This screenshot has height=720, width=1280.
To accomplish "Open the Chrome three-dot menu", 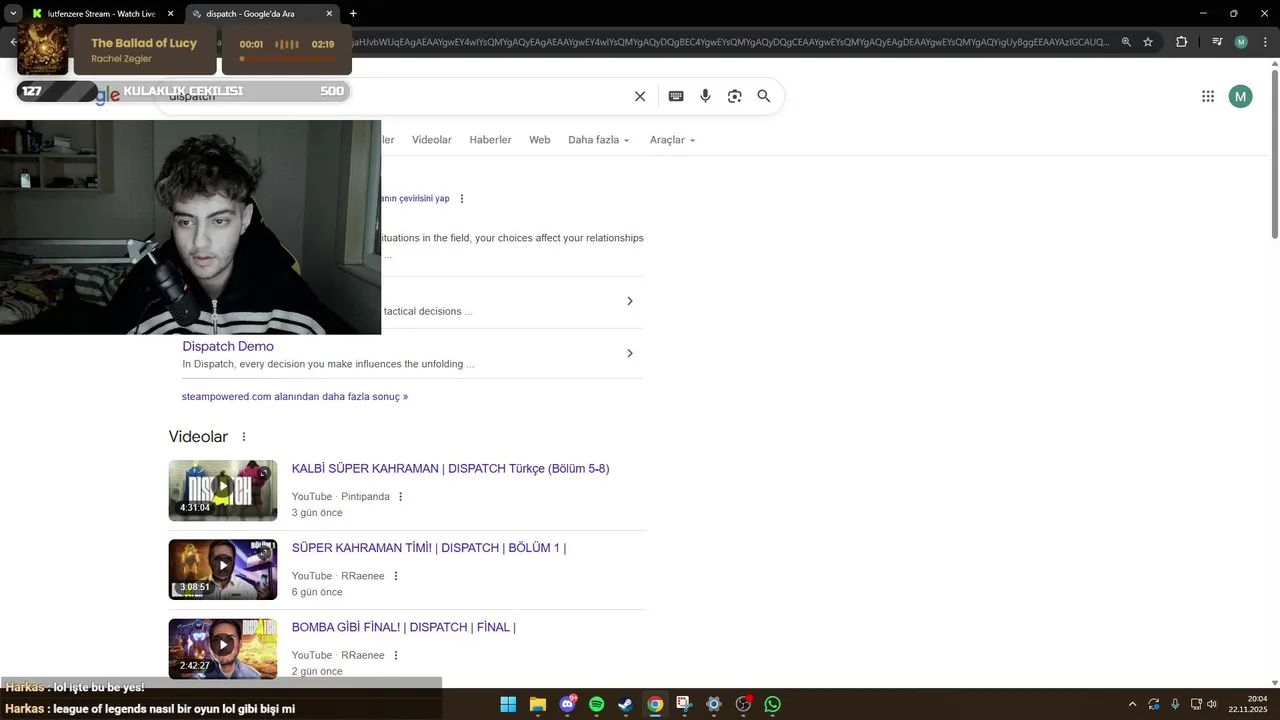I will (x=1263, y=42).
